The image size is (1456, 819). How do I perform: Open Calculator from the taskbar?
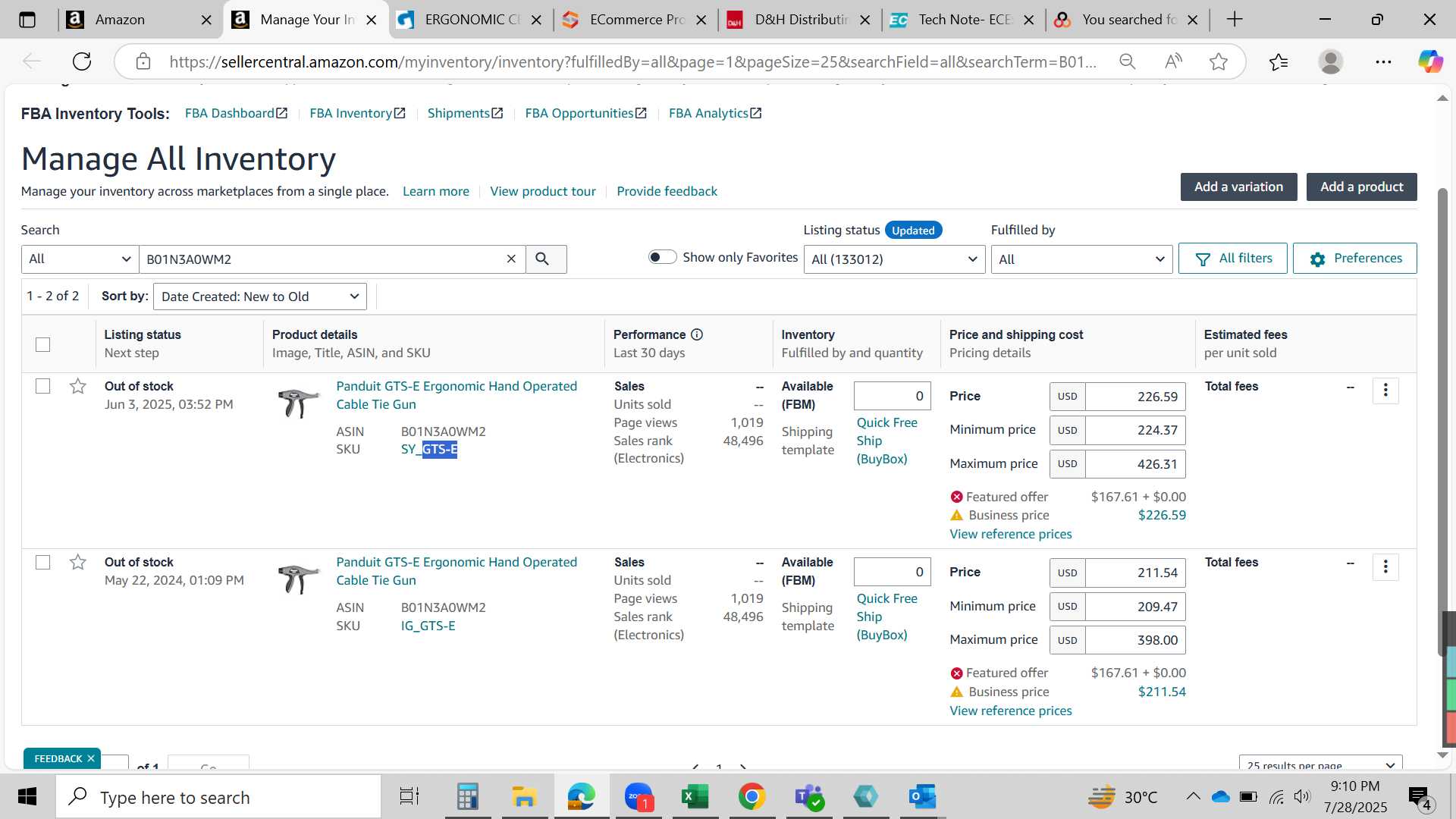point(467,797)
